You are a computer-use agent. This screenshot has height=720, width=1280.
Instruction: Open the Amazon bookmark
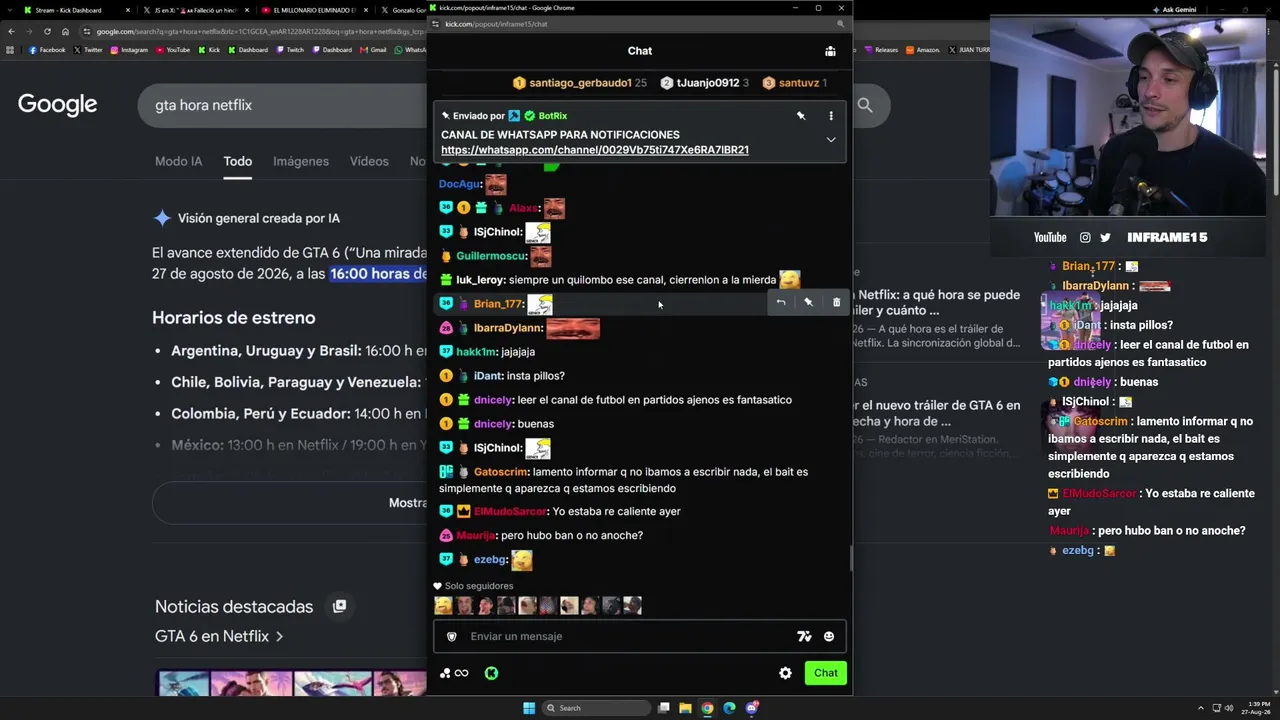(922, 50)
